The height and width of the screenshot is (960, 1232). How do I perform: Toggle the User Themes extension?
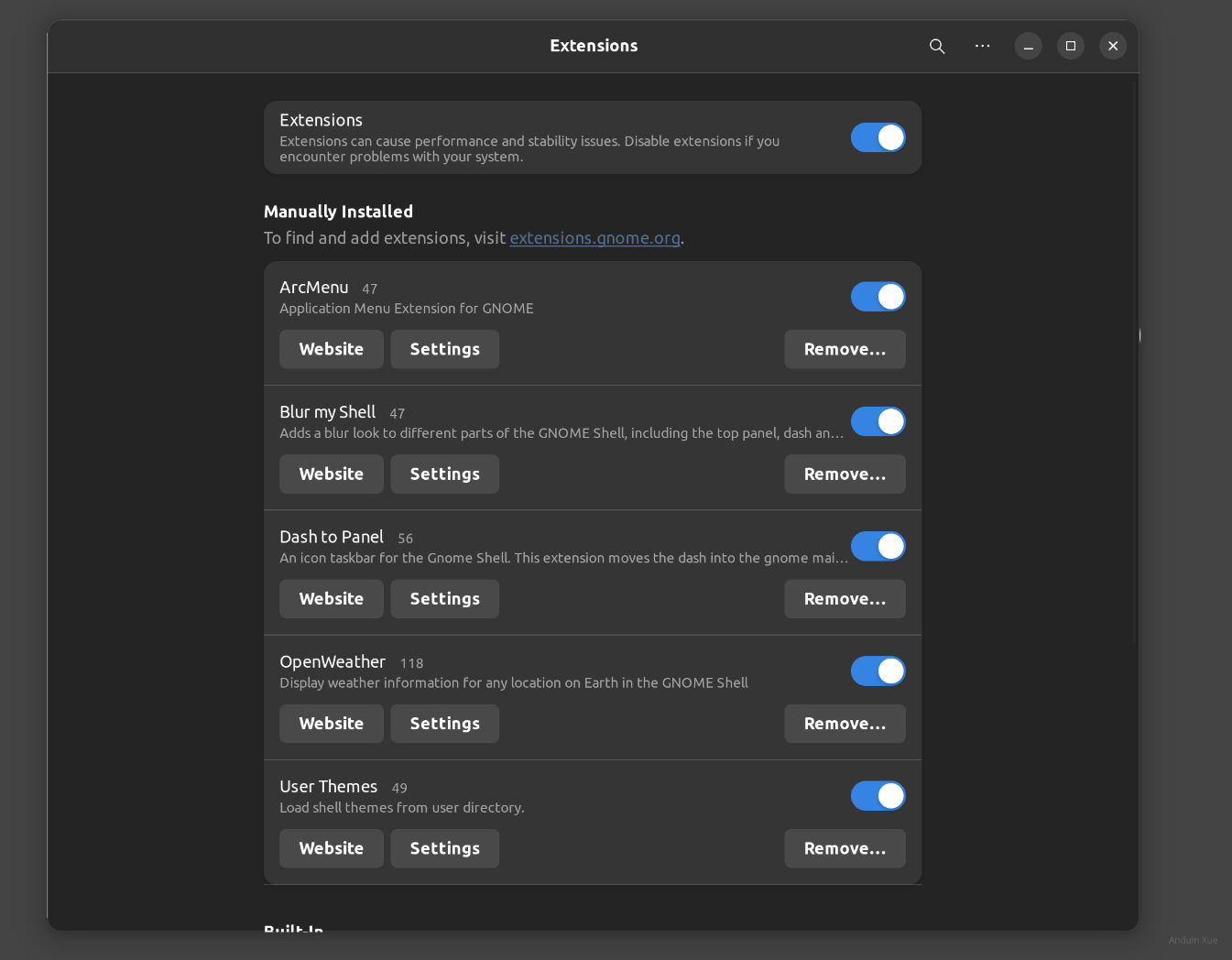pos(878,795)
